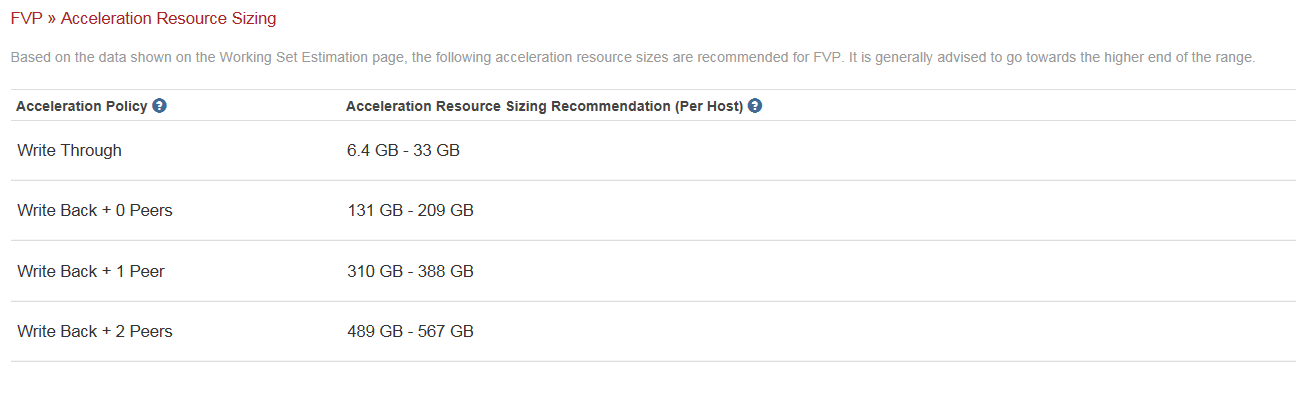
Task: Click the help icon beside Acceleration Policy
Action: click(x=159, y=106)
